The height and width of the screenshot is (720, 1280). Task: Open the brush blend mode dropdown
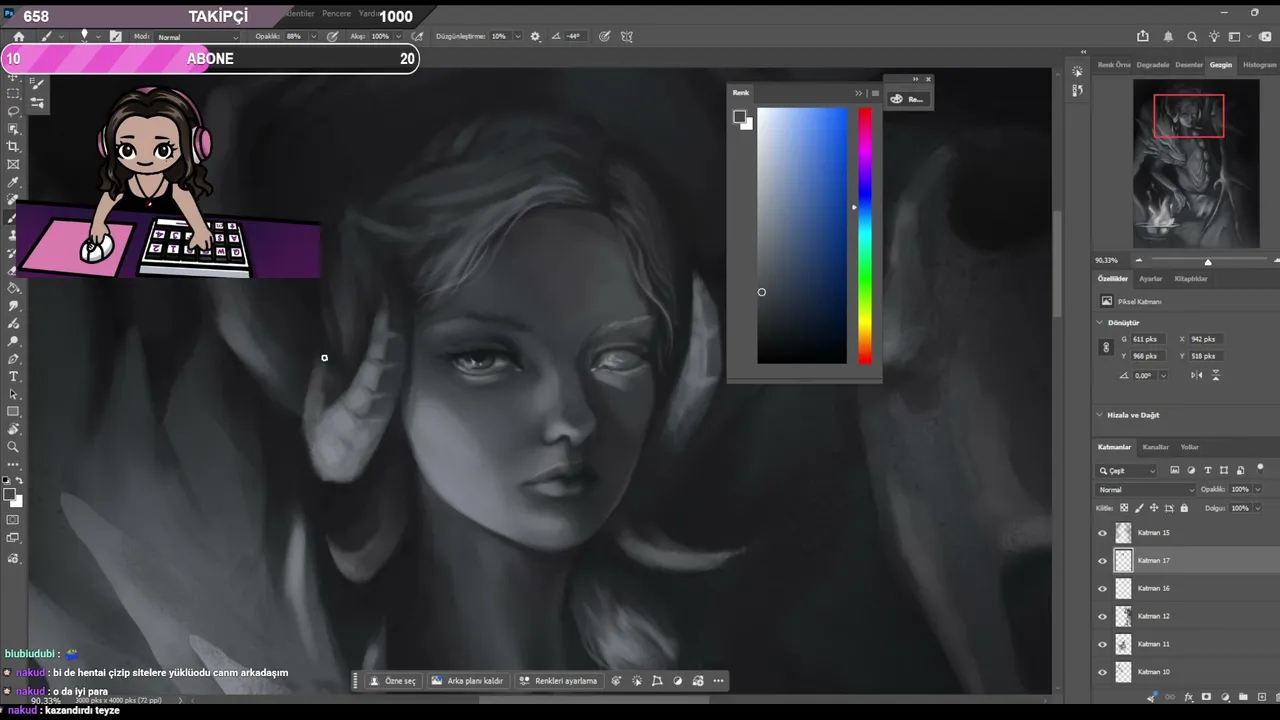197,37
